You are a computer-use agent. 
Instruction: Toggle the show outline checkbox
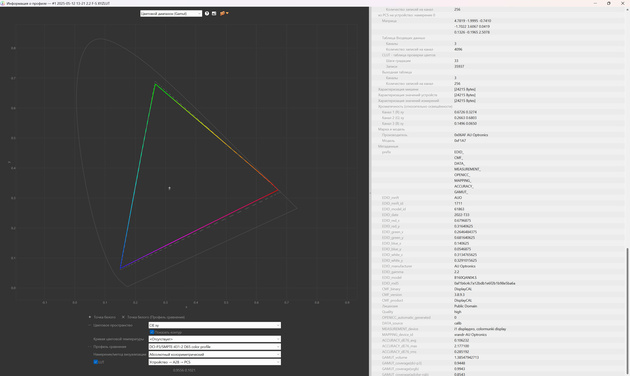[152, 332]
